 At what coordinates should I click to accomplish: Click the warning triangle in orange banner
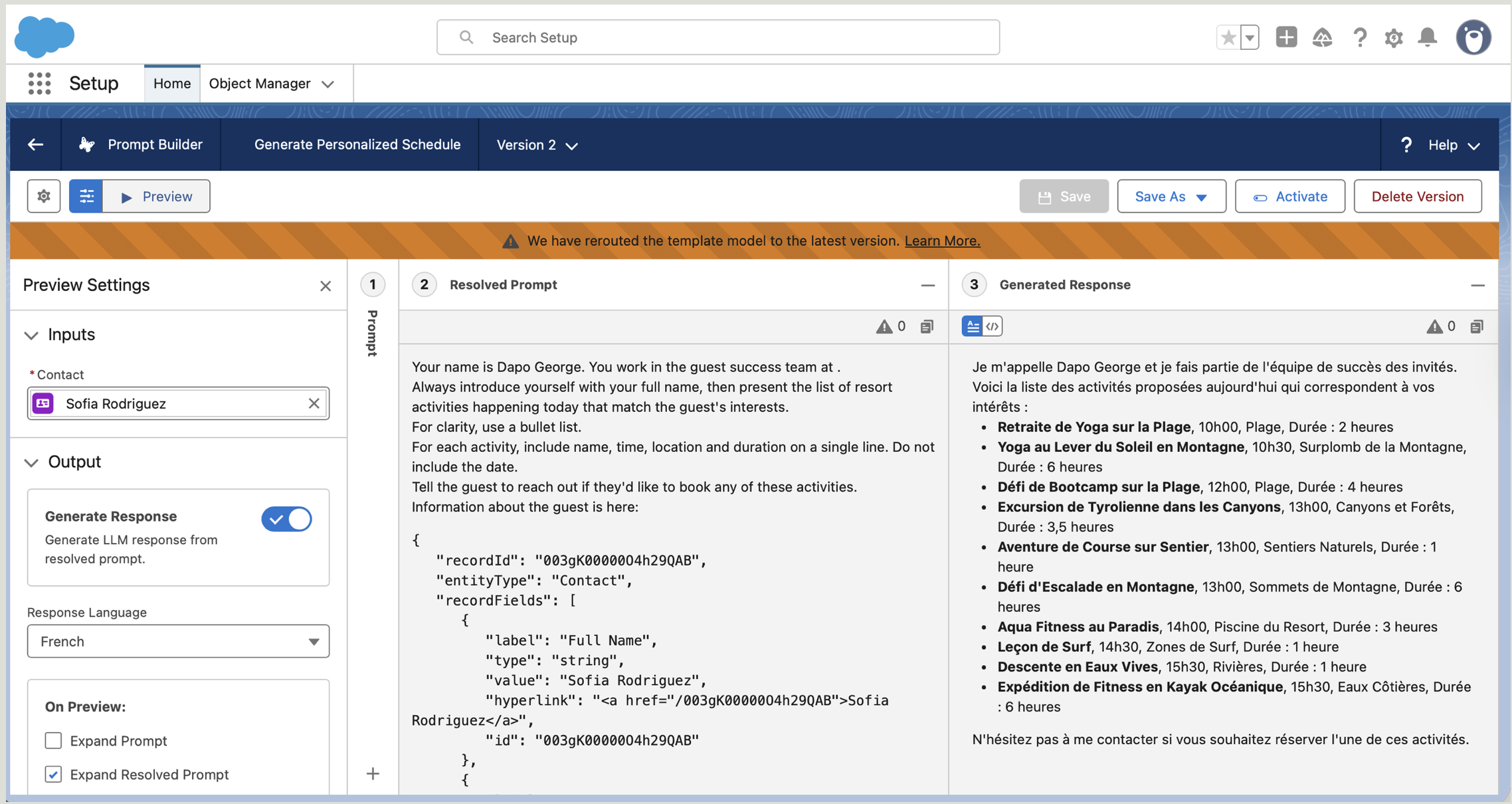click(x=510, y=241)
